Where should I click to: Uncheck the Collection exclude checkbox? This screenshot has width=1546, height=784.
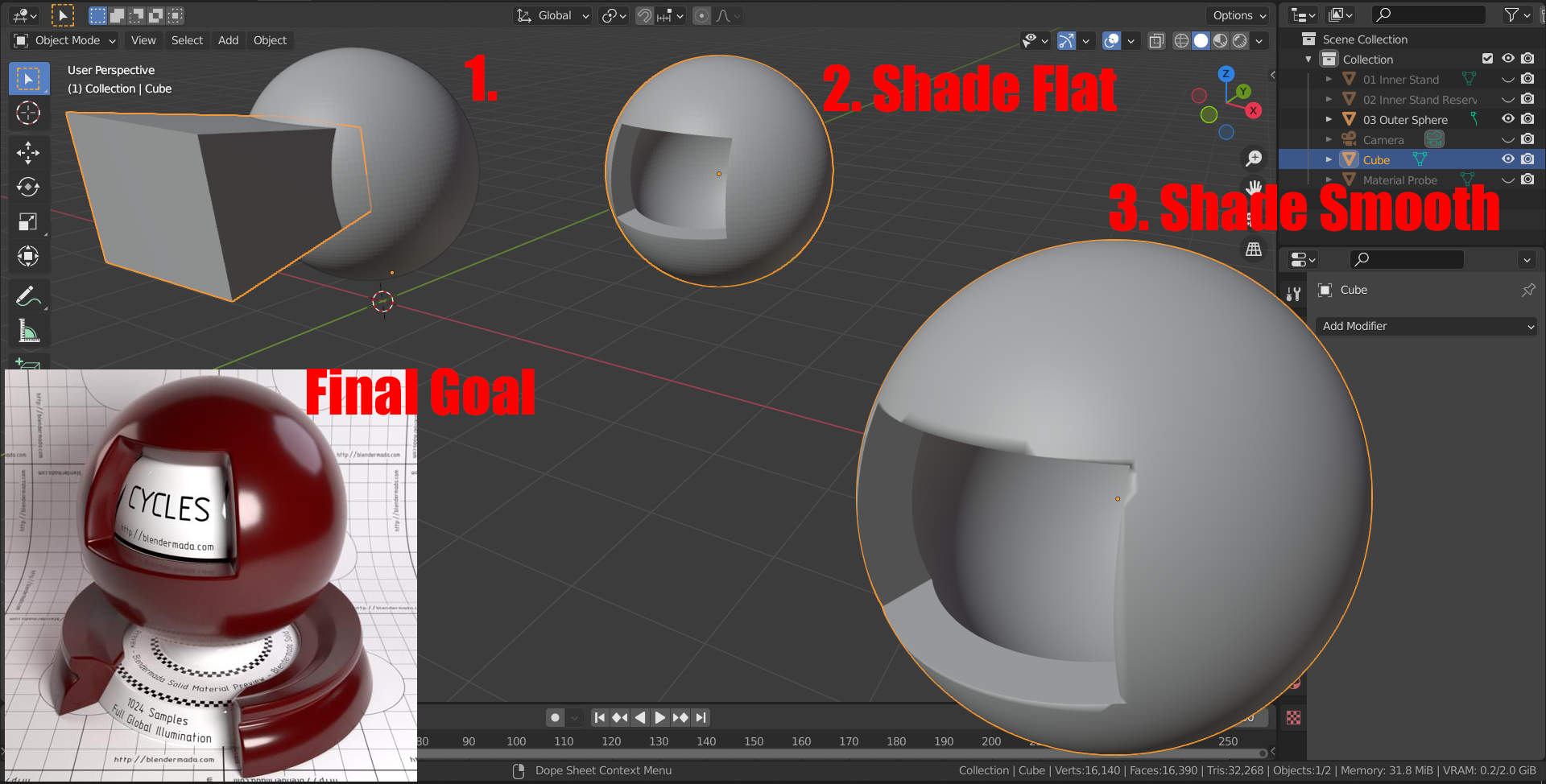[1487, 59]
